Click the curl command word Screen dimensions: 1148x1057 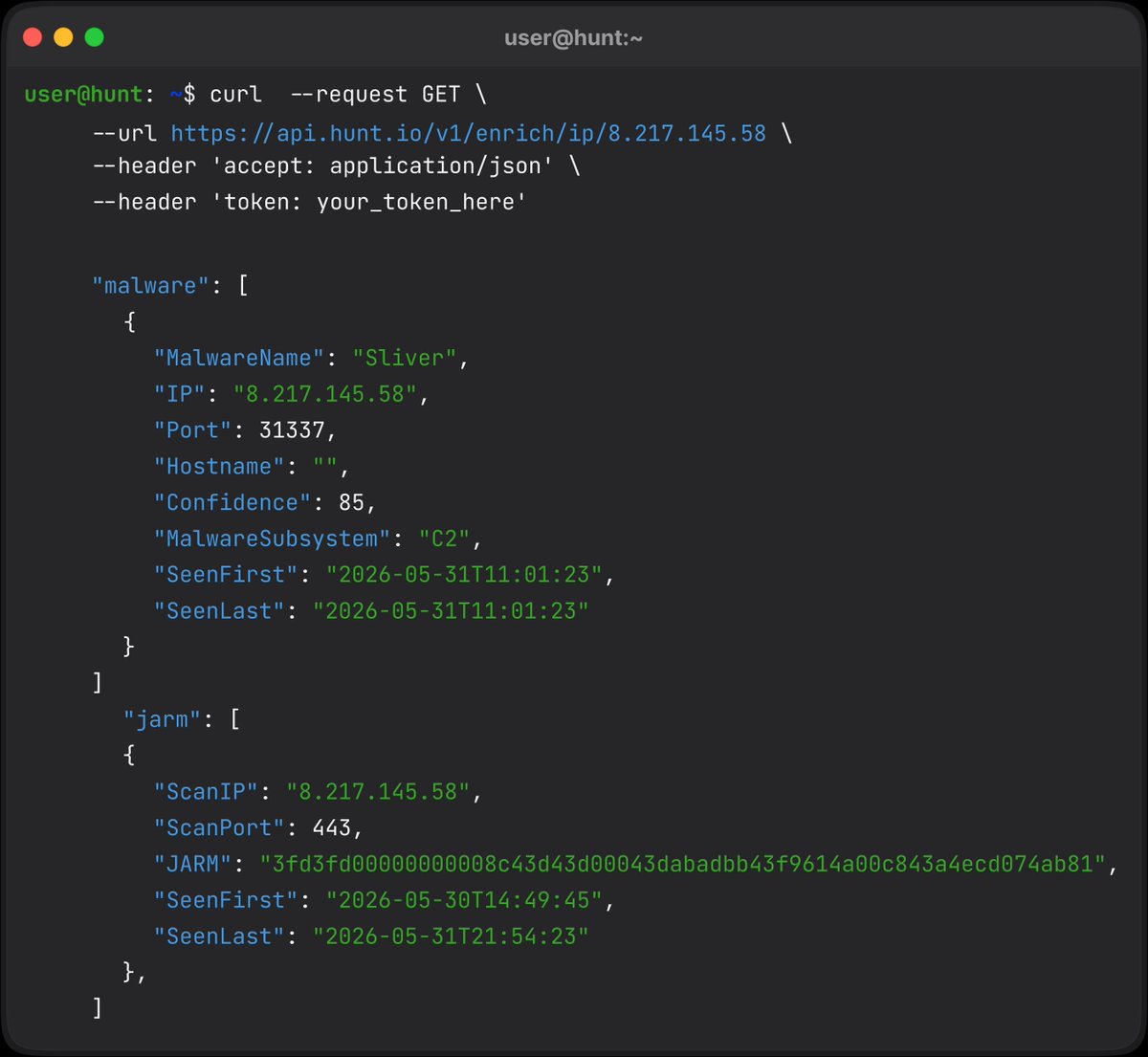pos(235,95)
